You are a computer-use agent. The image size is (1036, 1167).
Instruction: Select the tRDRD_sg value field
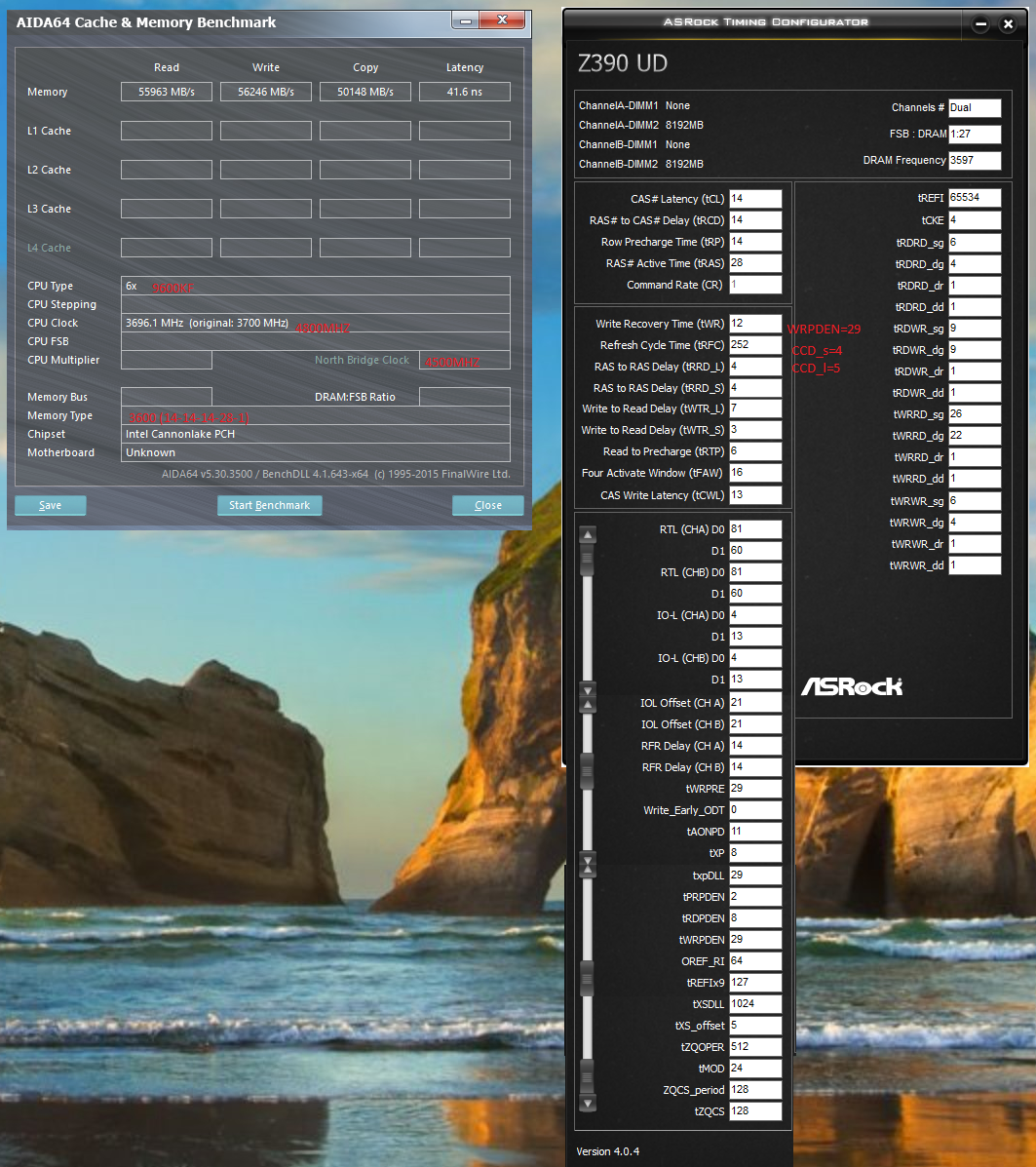975,243
